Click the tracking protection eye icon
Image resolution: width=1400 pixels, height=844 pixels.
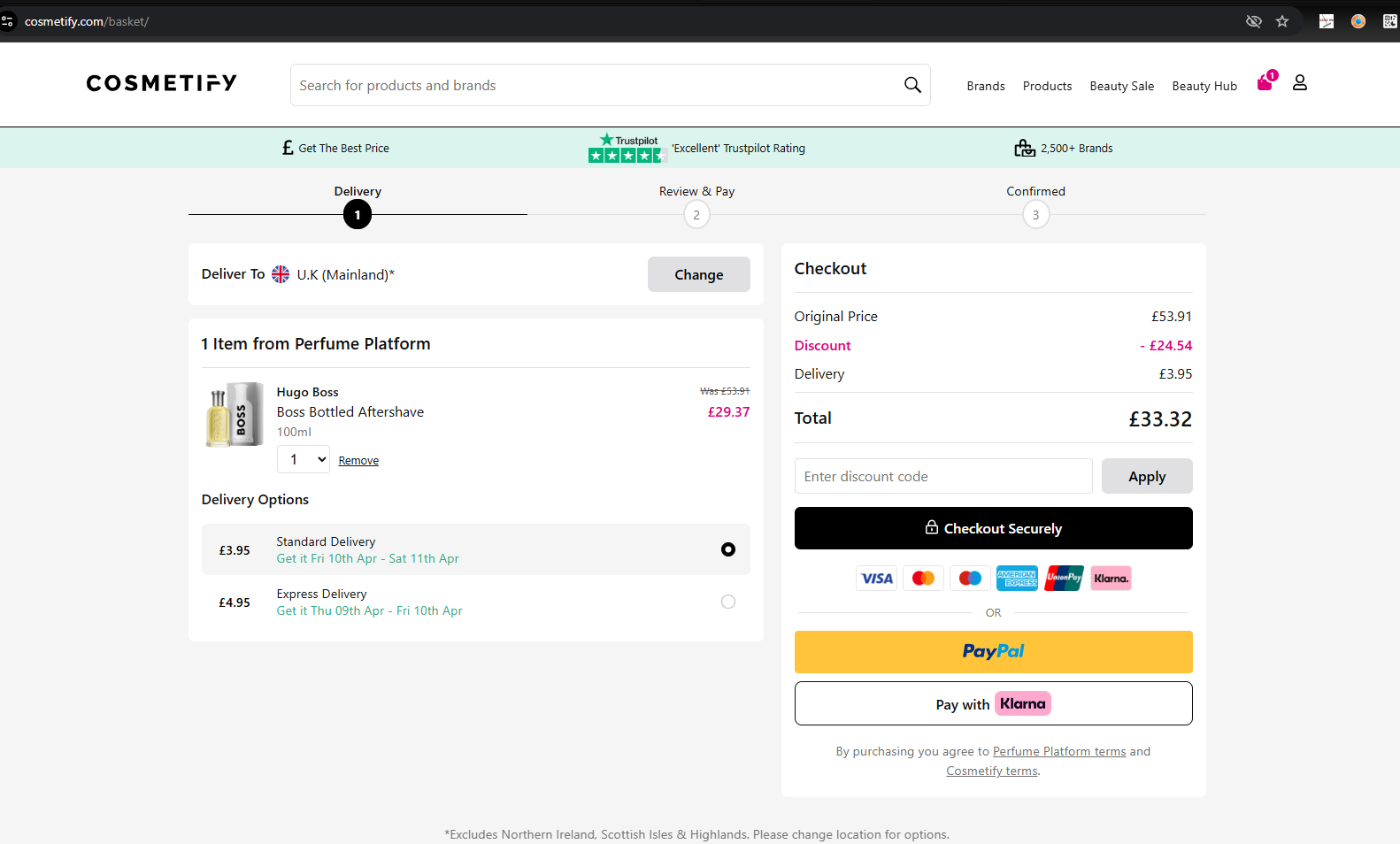tap(1254, 21)
